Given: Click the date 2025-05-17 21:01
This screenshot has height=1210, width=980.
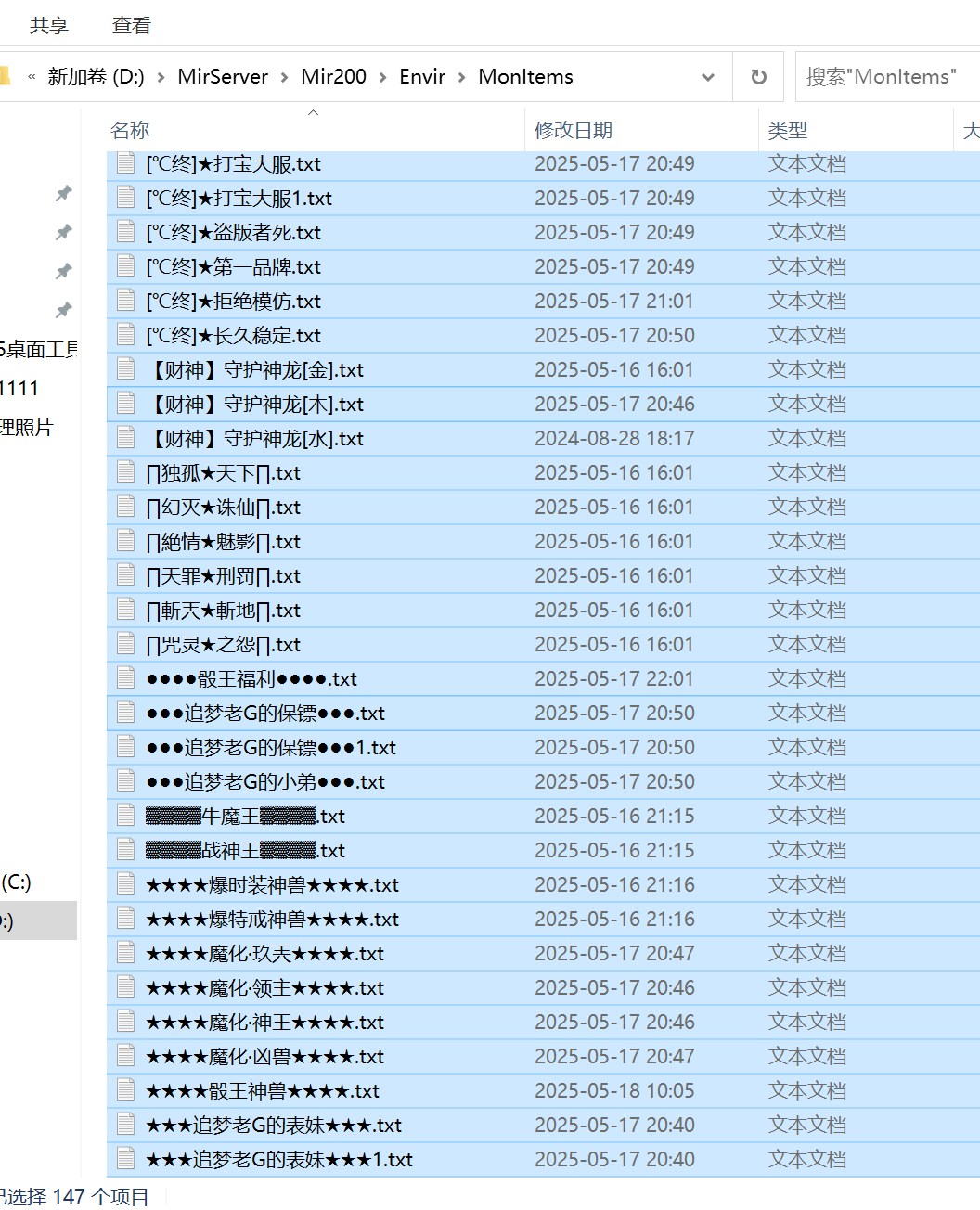Looking at the screenshot, I should coord(614,301).
